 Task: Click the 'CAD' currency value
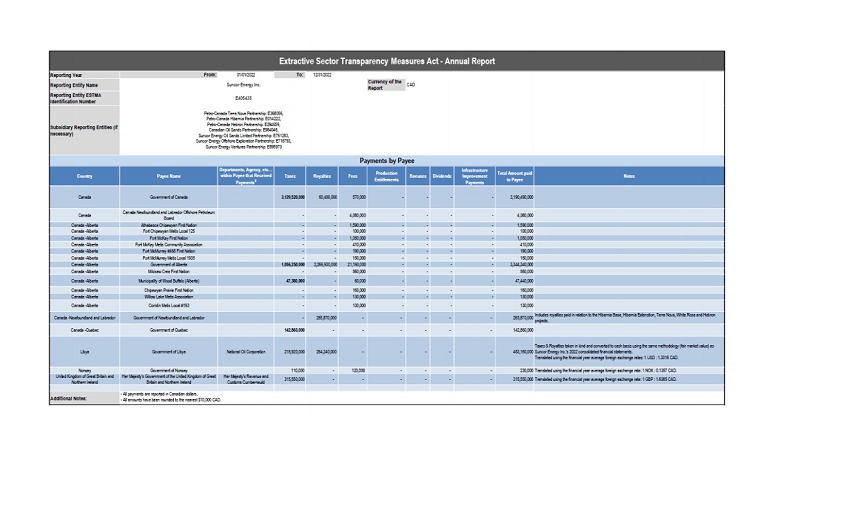tap(411, 85)
